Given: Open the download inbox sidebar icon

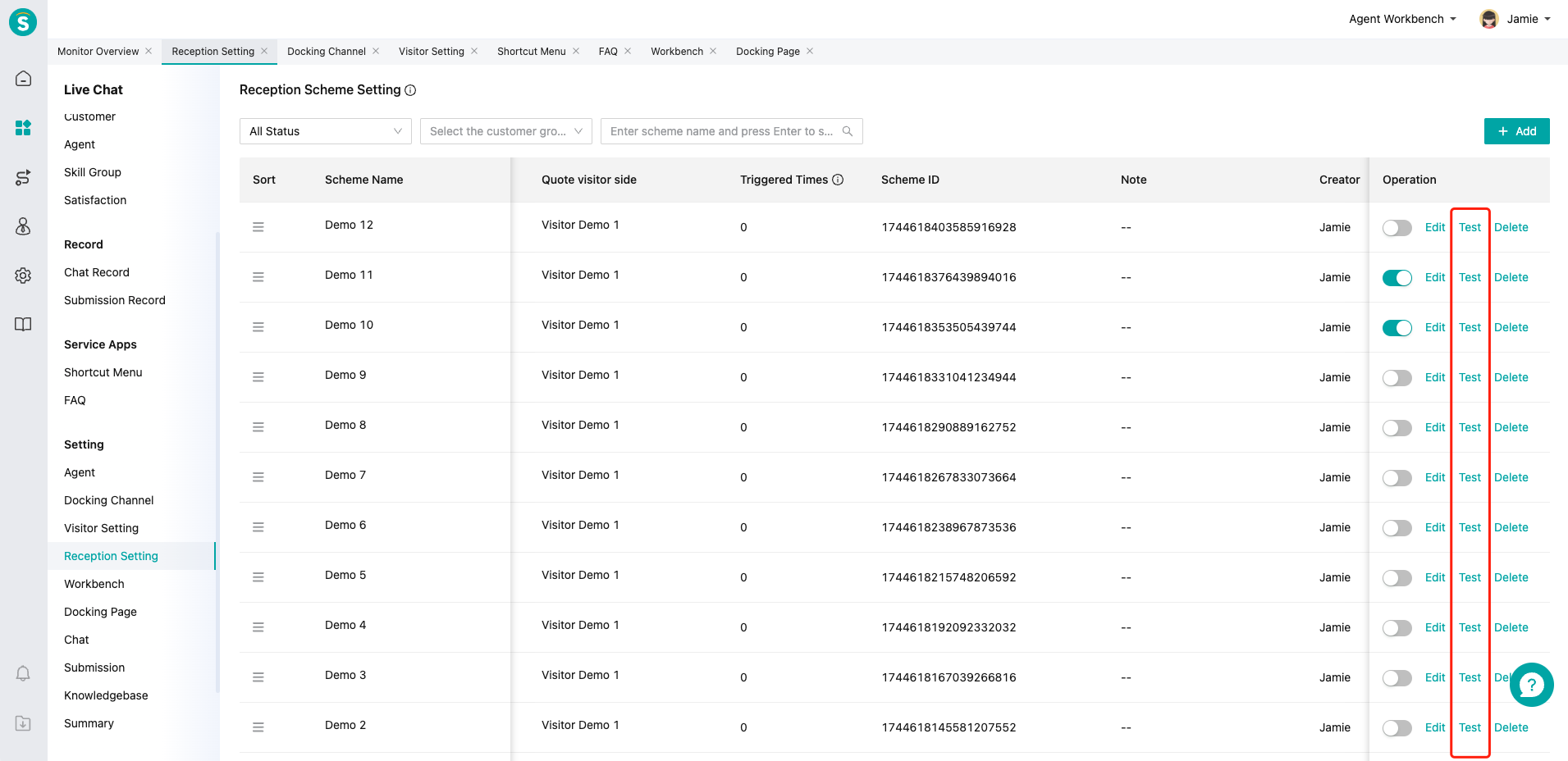Looking at the screenshot, I should click(x=23, y=723).
